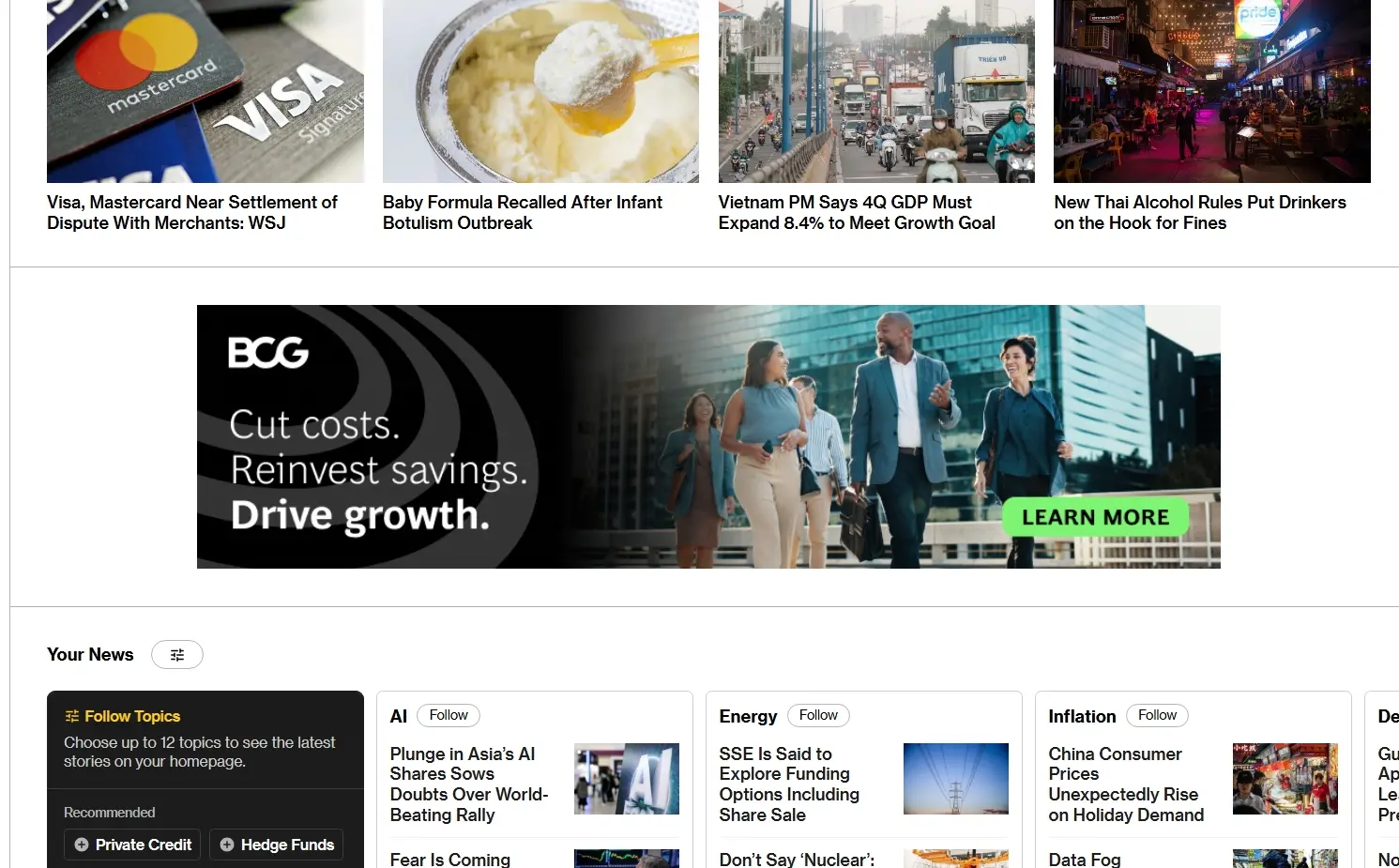Read the Baby Formula recall story

(x=522, y=212)
